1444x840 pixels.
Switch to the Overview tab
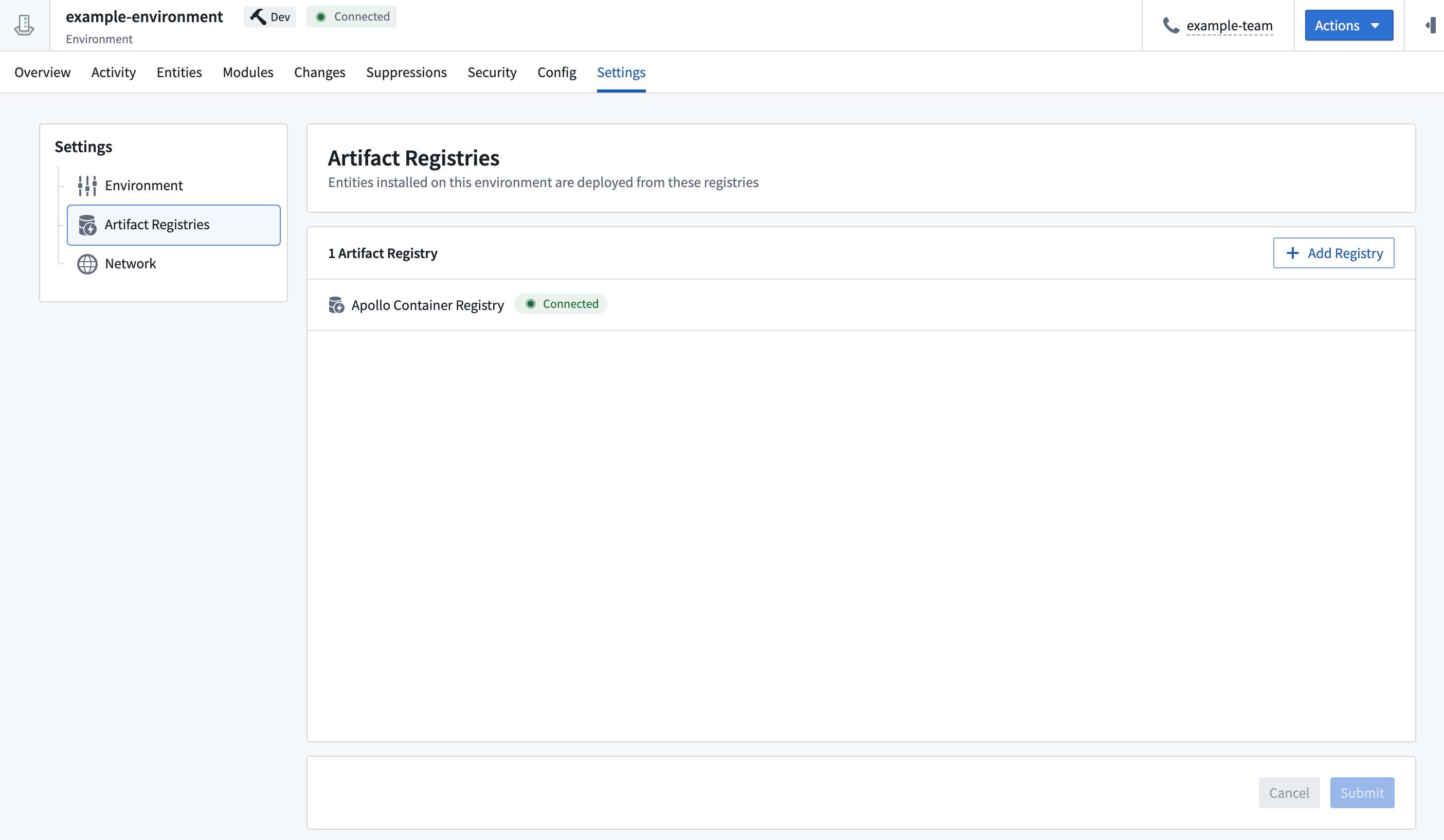tap(42, 72)
